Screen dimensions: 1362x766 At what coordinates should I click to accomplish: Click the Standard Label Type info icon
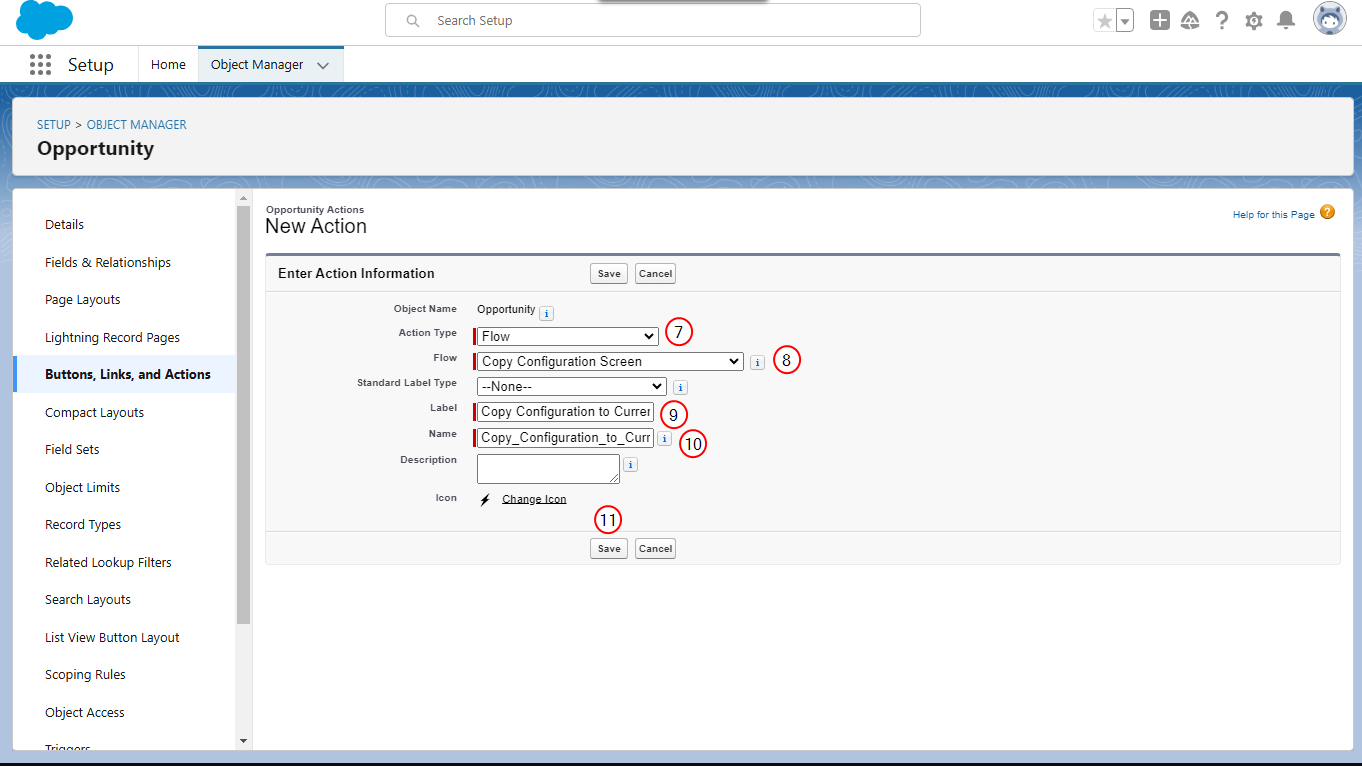[x=680, y=387]
